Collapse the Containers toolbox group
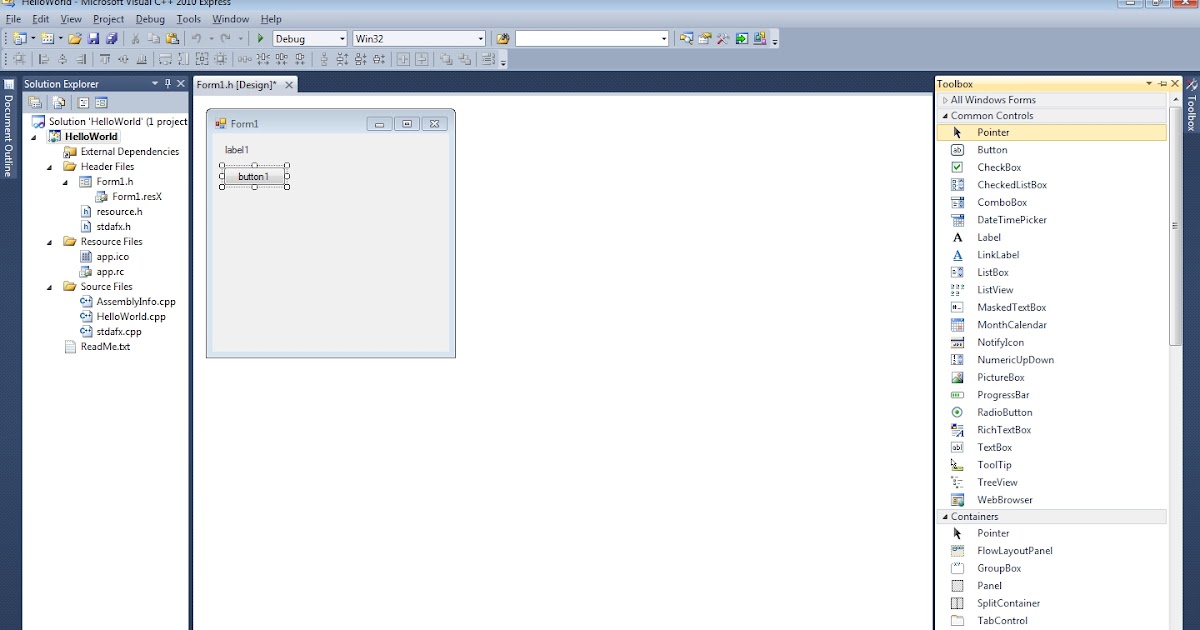The width and height of the screenshot is (1200, 630). pos(944,517)
